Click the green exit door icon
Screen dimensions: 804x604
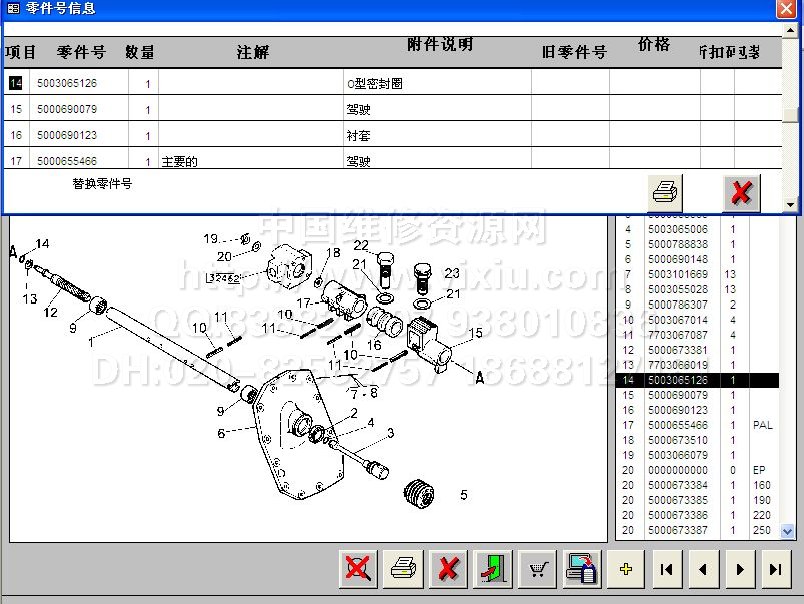(493, 569)
